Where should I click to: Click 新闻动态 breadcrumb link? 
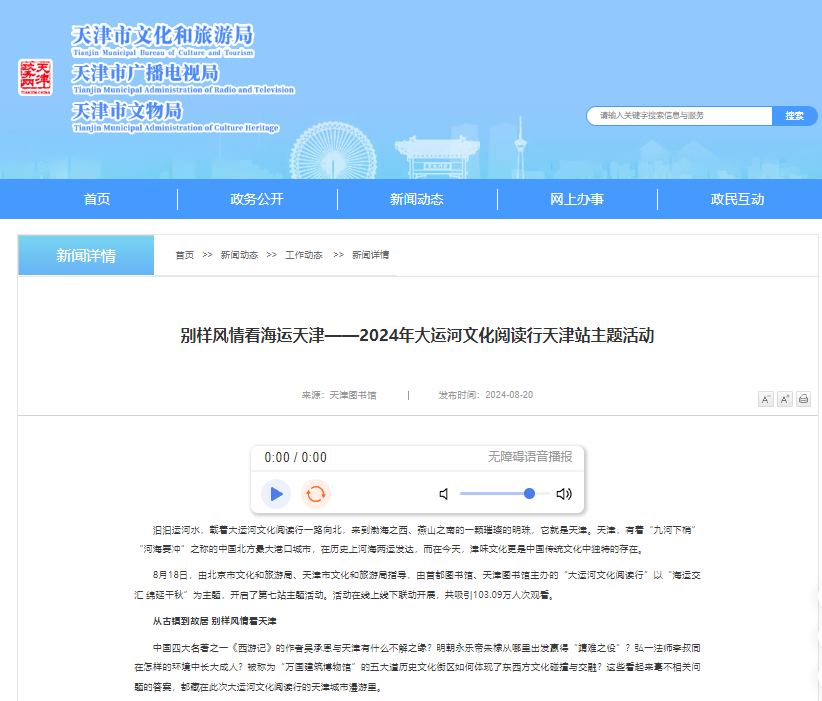click(x=239, y=255)
